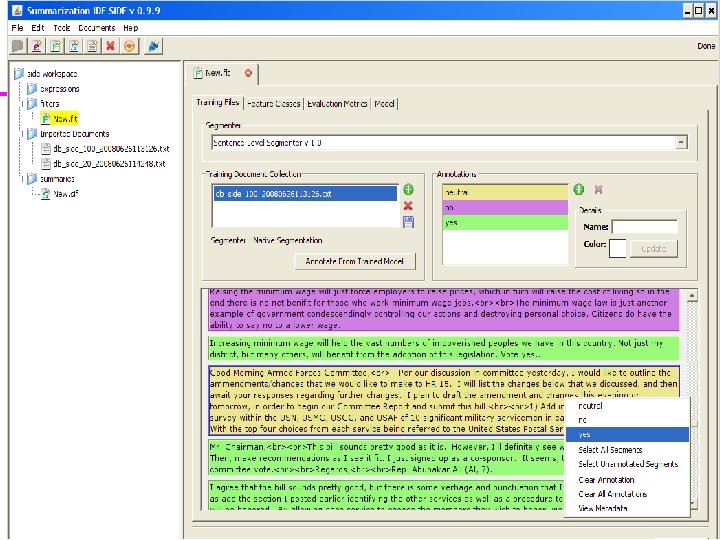Image resolution: width=720 pixels, height=540 pixels.
Task: Open the Edit menu
Action: [x=38, y=28]
